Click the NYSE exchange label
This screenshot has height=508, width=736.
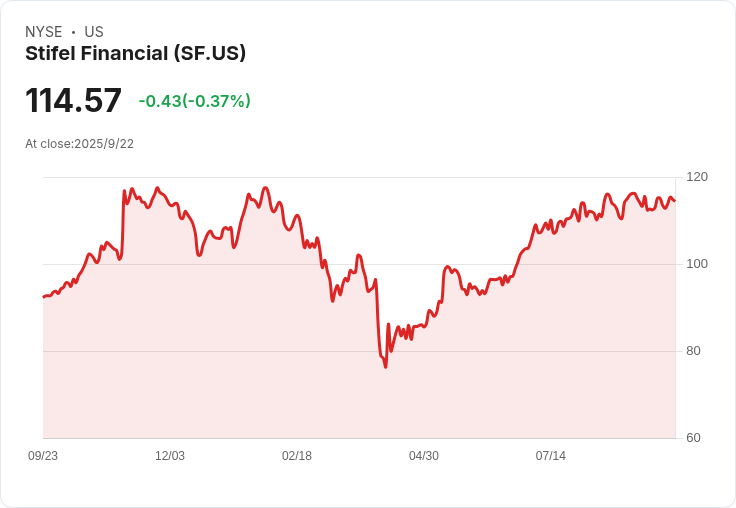click(x=44, y=32)
